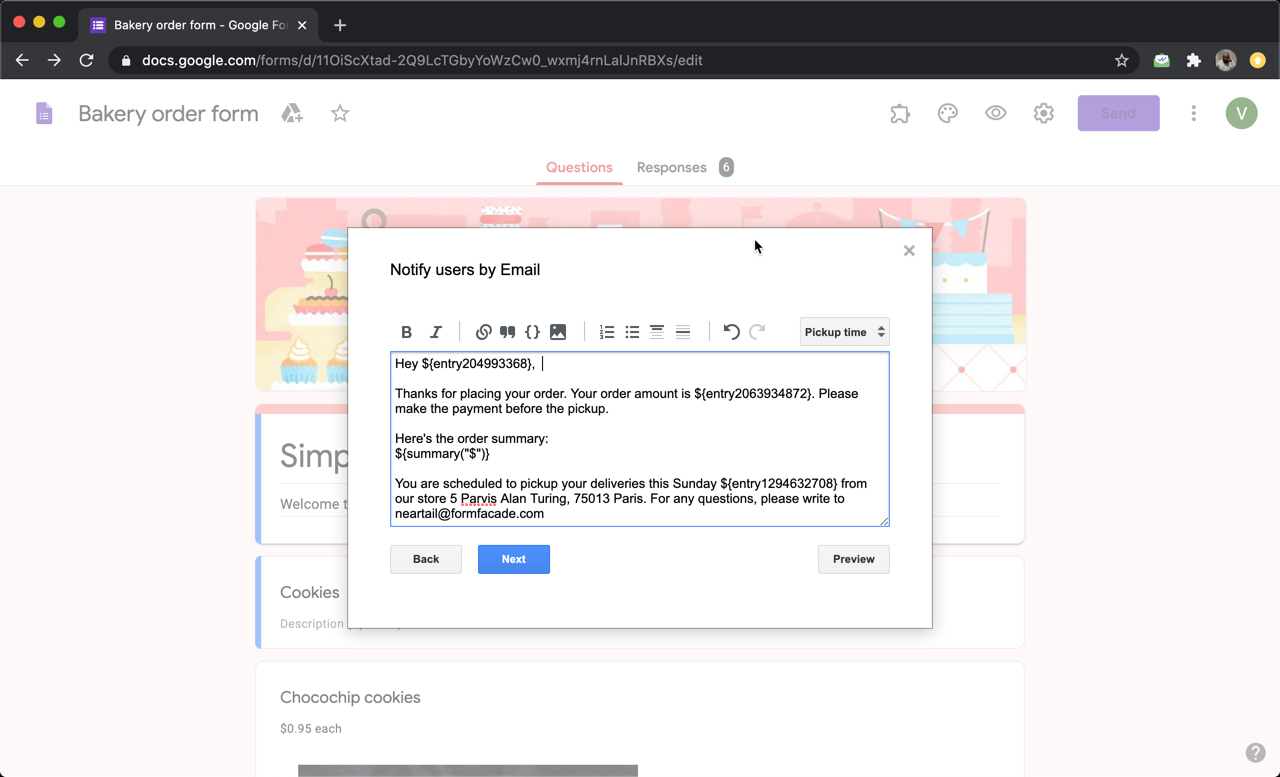Toggle bold formatting in the email editor
Image resolution: width=1280 pixels, height=777 pixels.
click(406, 331)
